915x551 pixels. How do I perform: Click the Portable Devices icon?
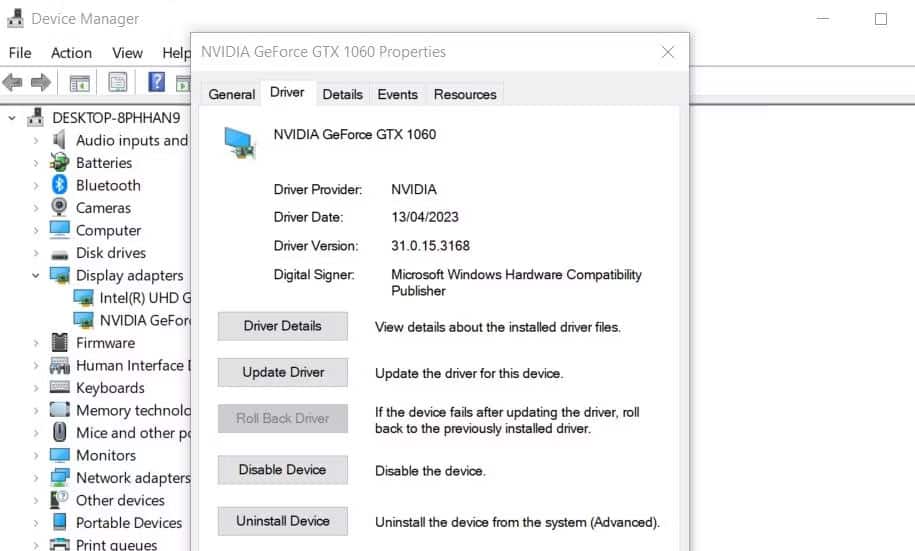click(x=60, y=522)
